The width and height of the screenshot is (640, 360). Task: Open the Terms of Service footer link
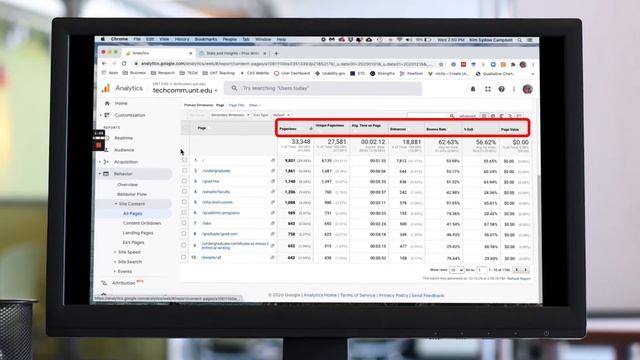point(358,295)
